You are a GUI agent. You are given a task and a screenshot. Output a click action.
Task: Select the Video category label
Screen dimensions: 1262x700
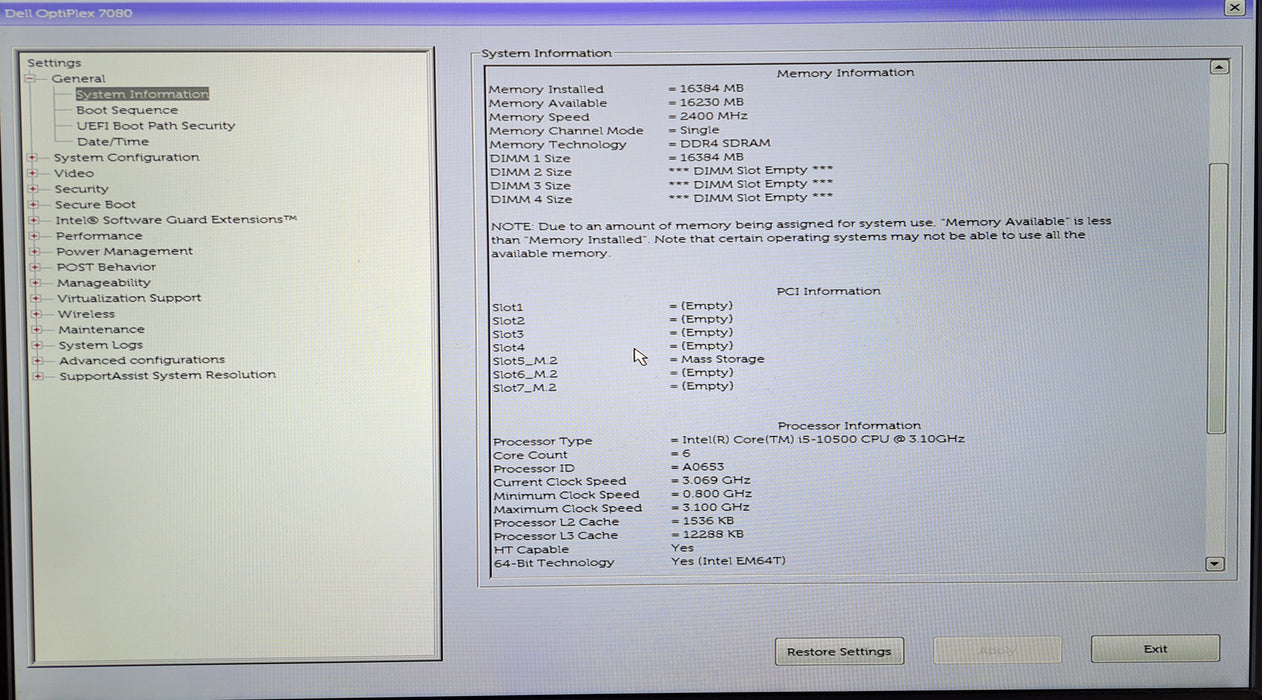coord(74,173)
